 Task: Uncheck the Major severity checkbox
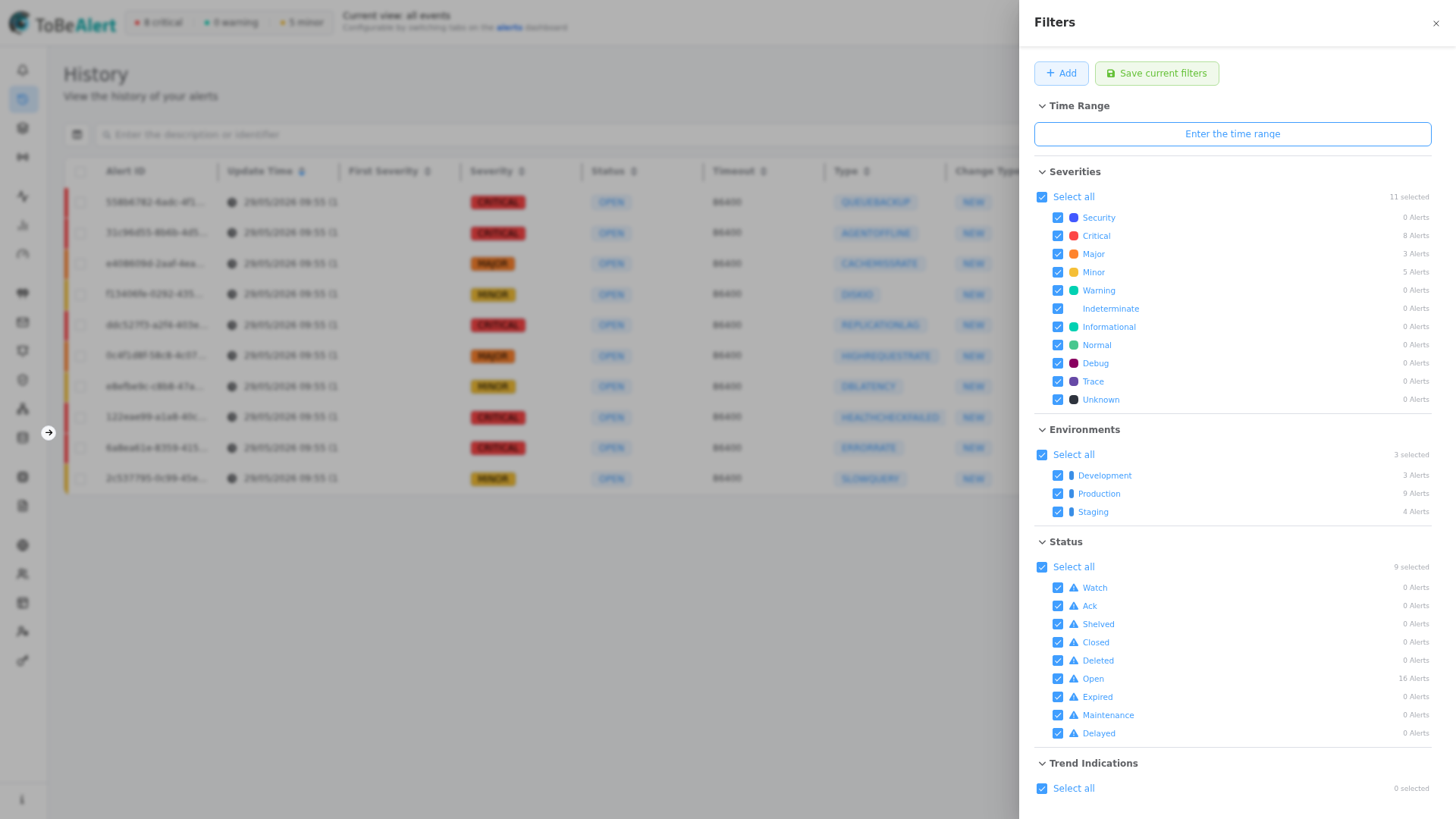[1058, 254]
